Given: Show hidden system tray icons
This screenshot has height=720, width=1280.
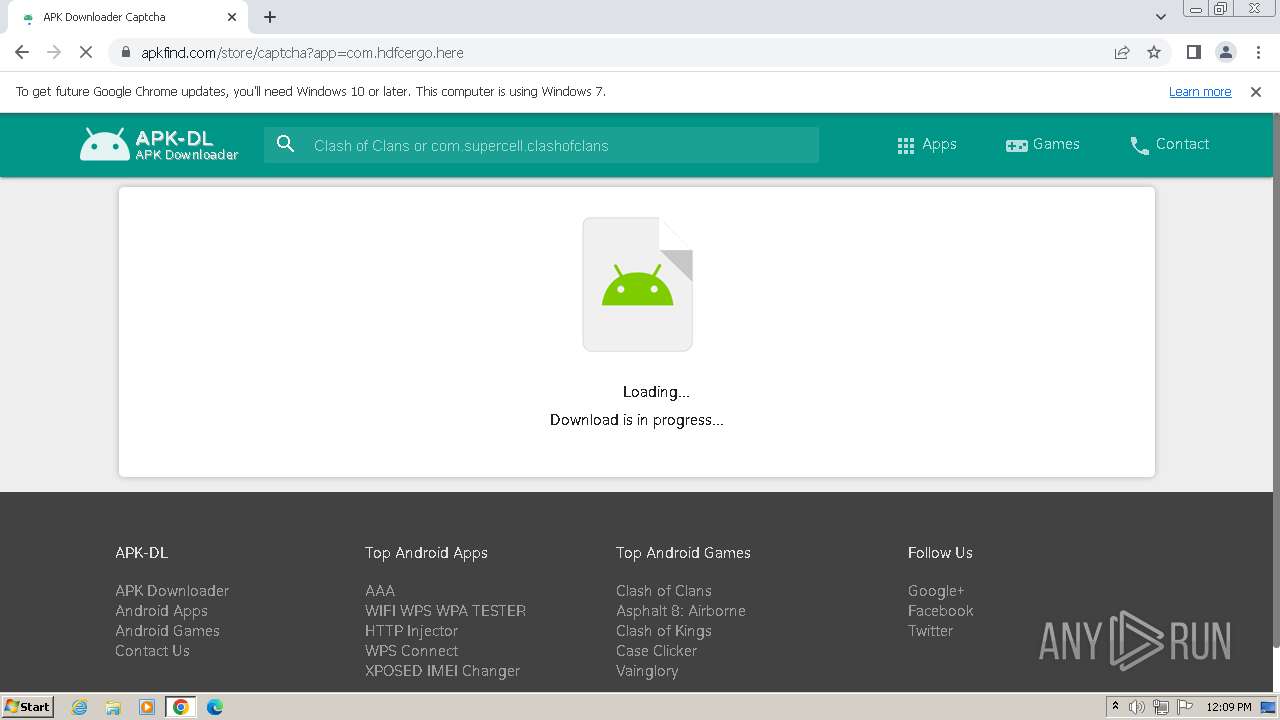Looking at the screenshot, I should click(1115, 706).
